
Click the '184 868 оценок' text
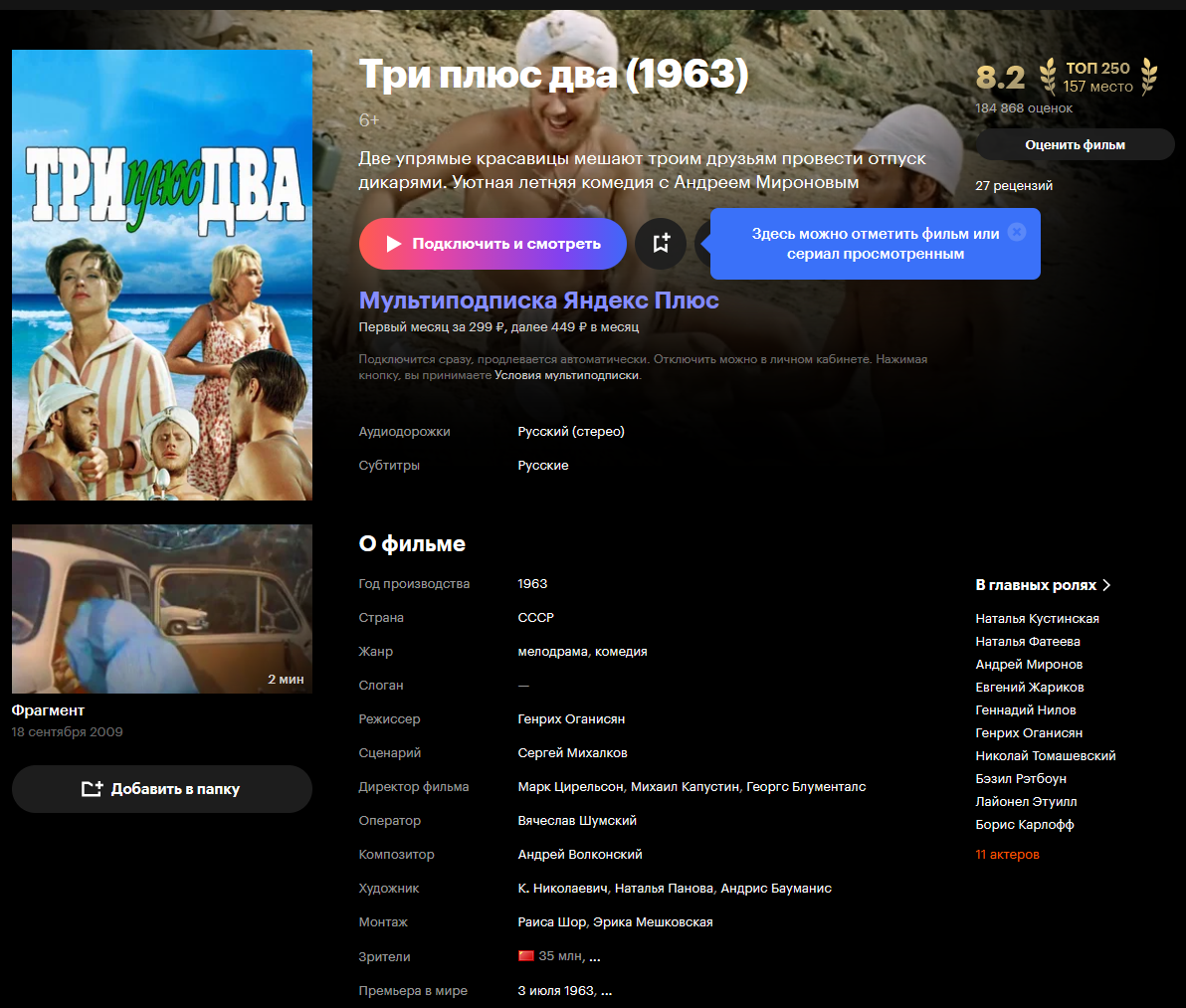[1024, 108]
